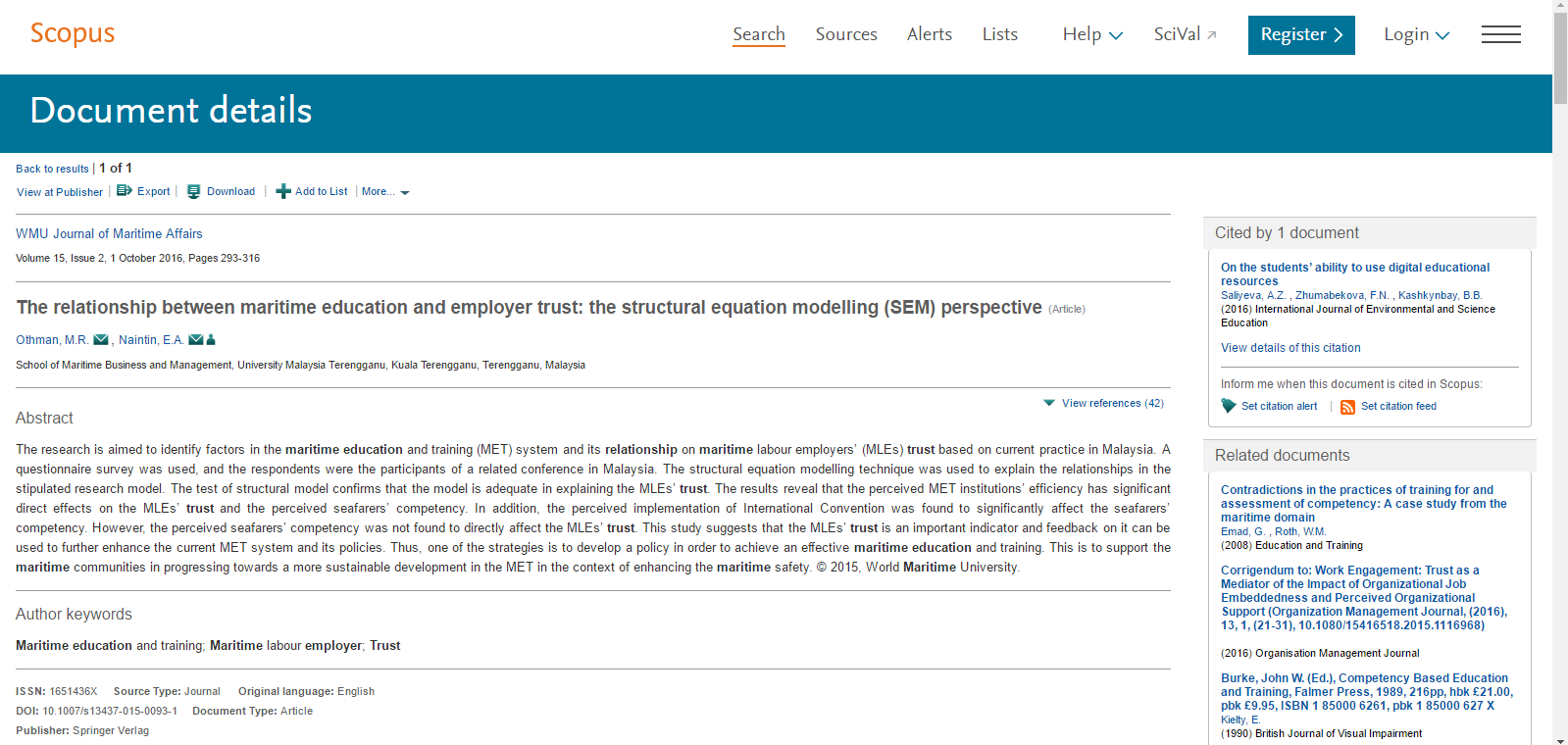The image size is (1568, 745).
Task: Click the Scopus logo
Action: pyautogui.click(x=73, y=33)
